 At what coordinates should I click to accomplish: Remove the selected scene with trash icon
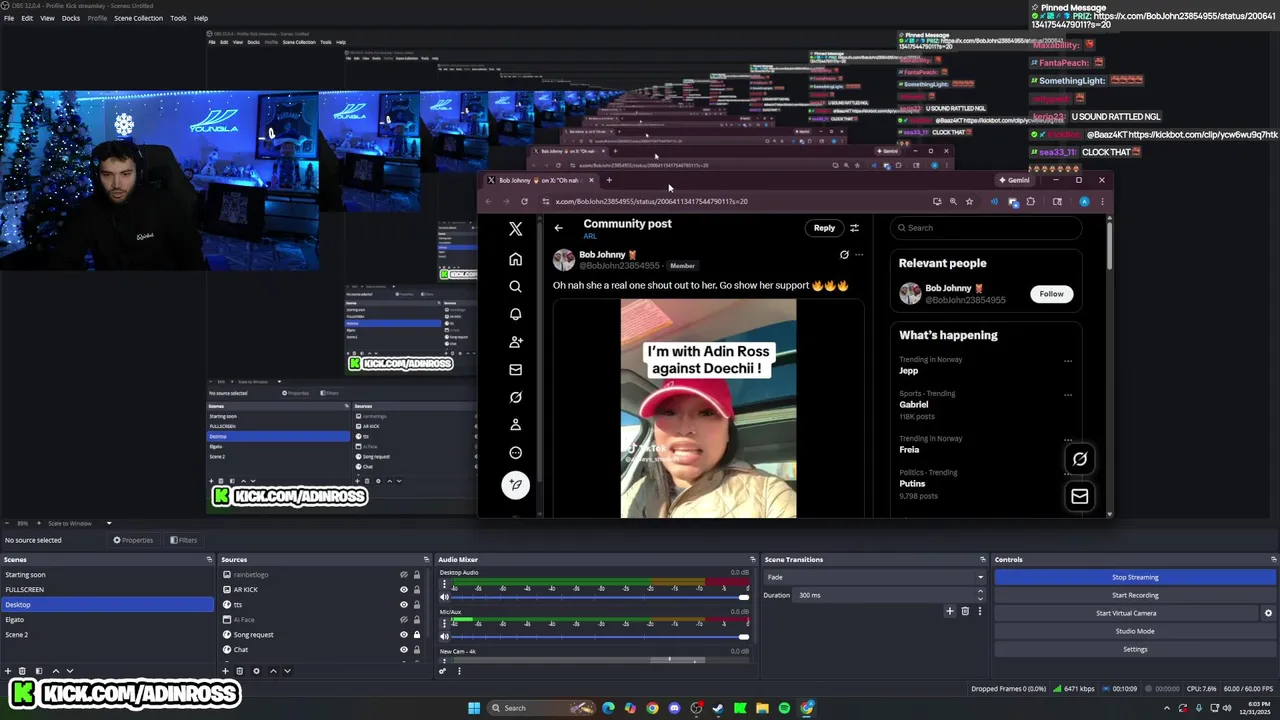pyautogui.click(x=22, y=671)
